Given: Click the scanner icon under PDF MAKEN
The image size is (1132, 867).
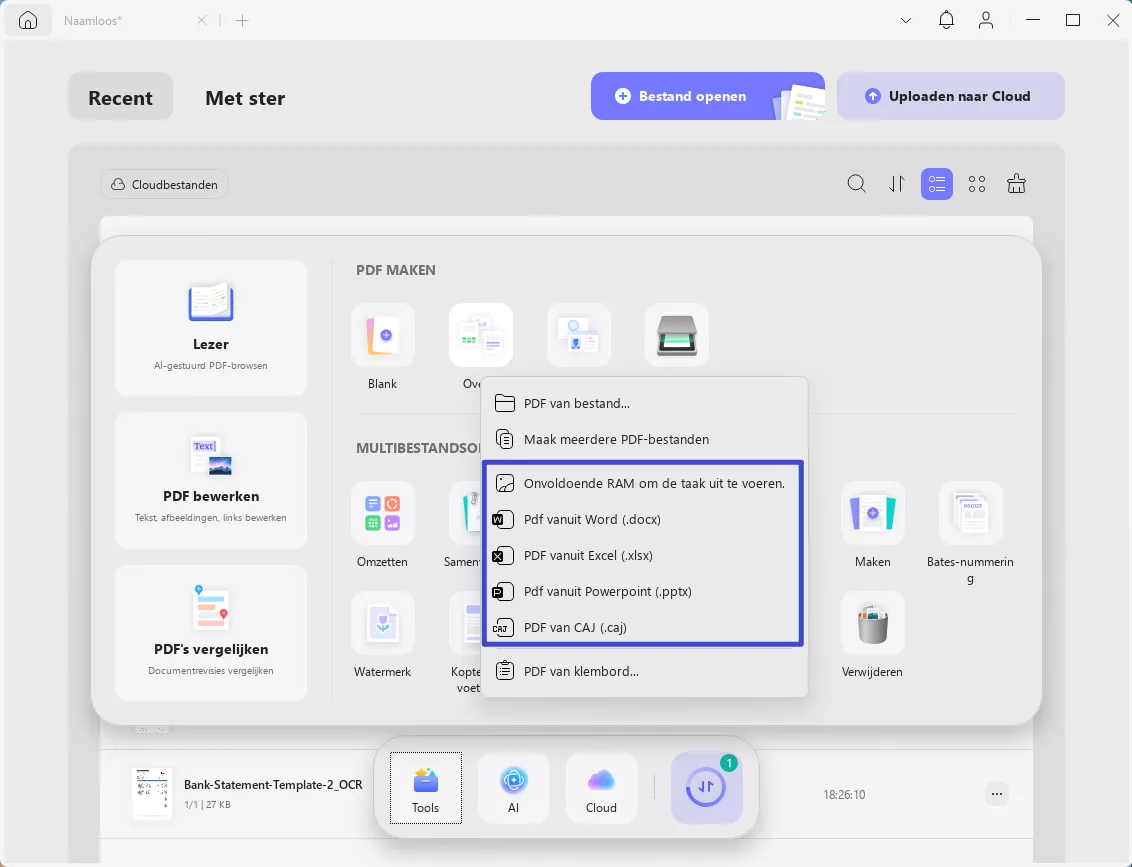Looking at the screenshot, I should pos(676,335).
